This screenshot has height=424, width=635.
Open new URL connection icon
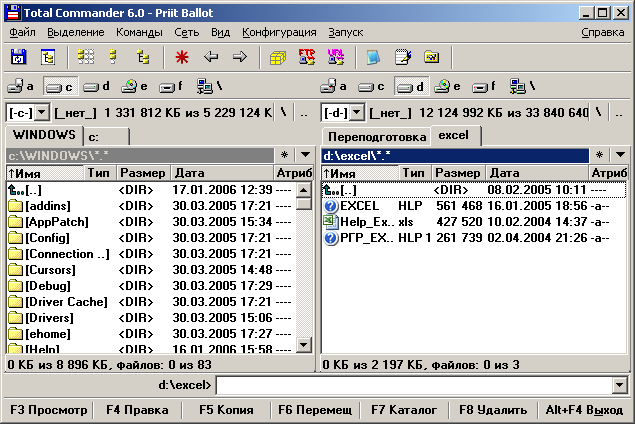click(336, 57)
